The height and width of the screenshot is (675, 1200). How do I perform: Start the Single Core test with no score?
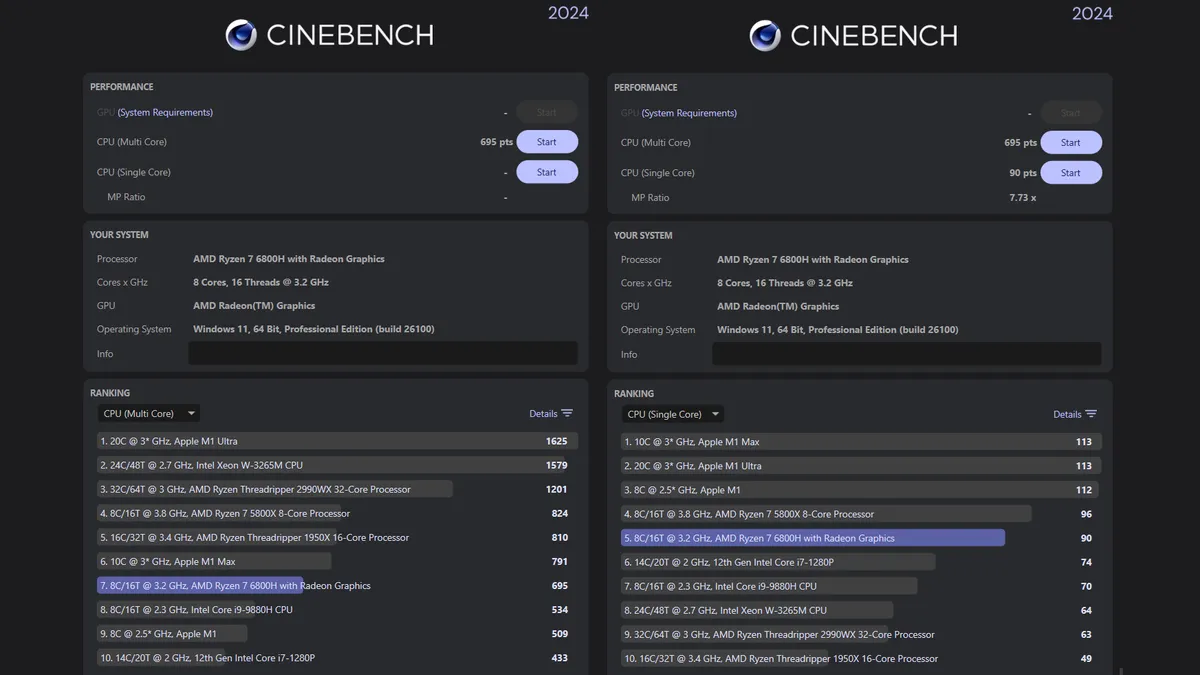(x=546, y=172)
